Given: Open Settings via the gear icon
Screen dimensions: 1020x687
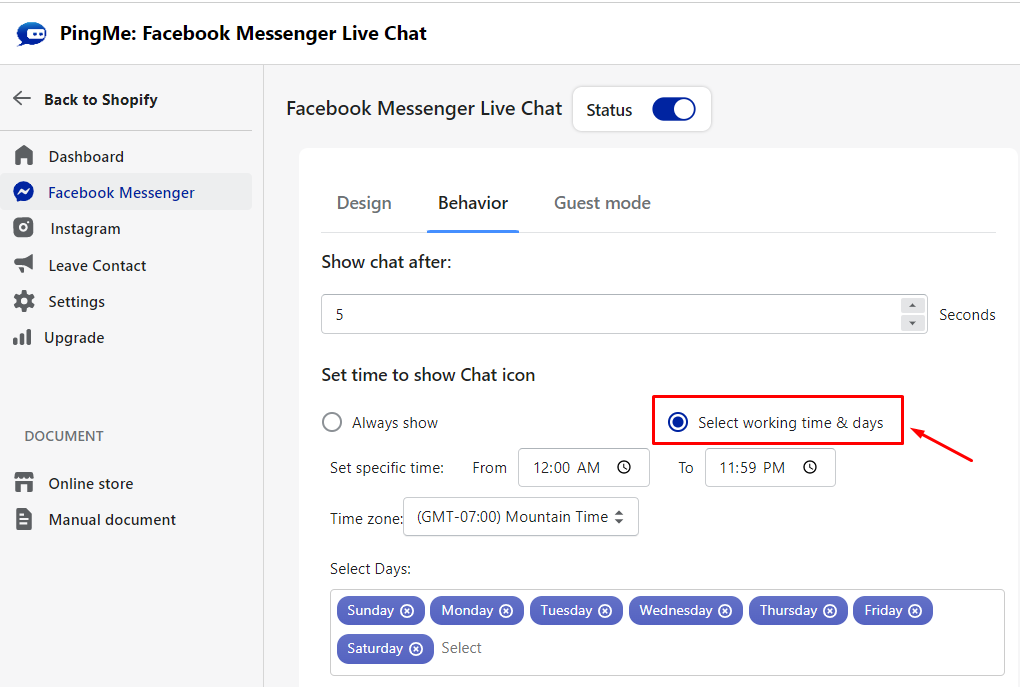Looking at the screenshot, I should click(24, 301).
